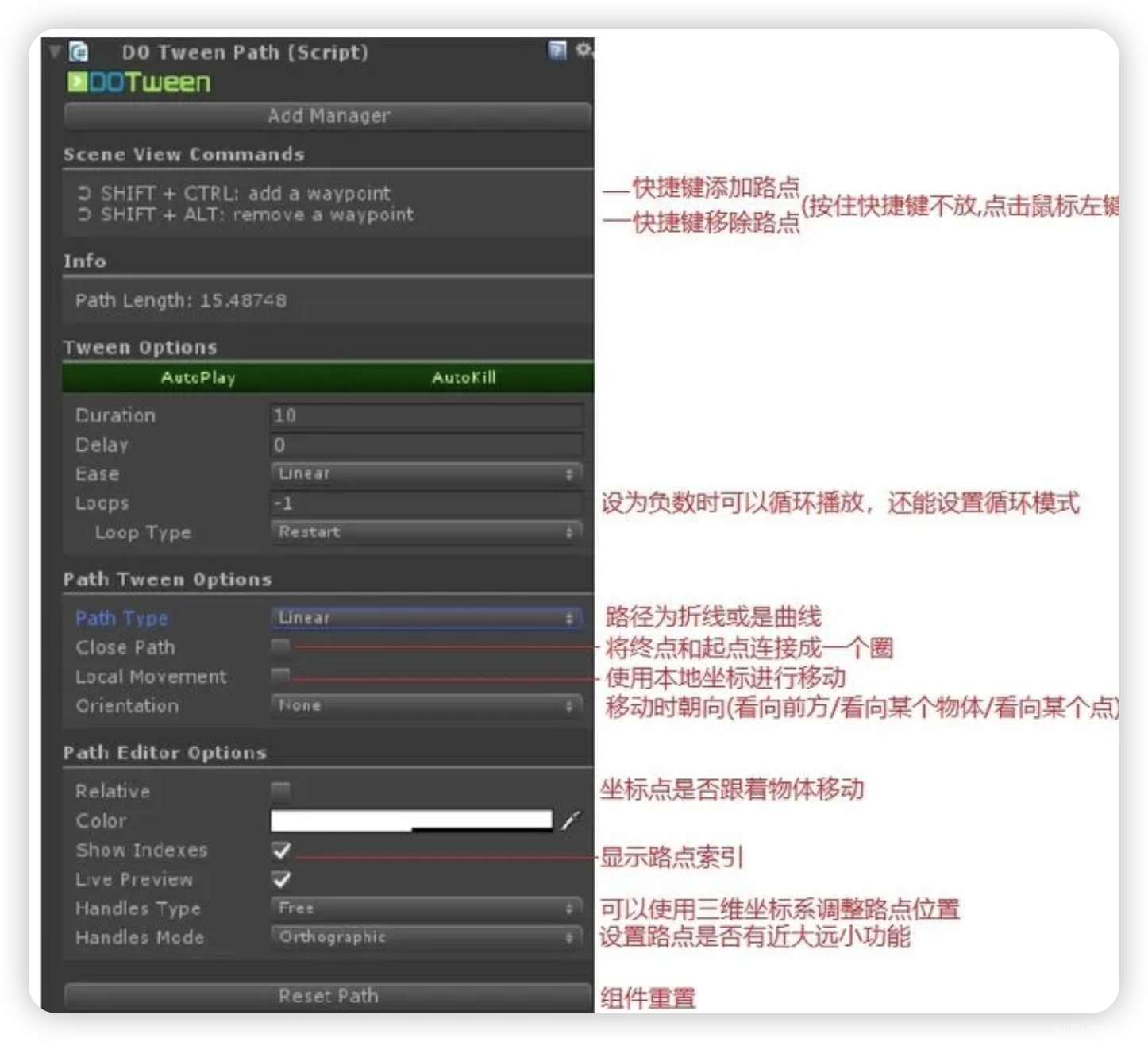Enable the Relative checkbox
Screen dimensions: 1148x1042
coord(280,789)
